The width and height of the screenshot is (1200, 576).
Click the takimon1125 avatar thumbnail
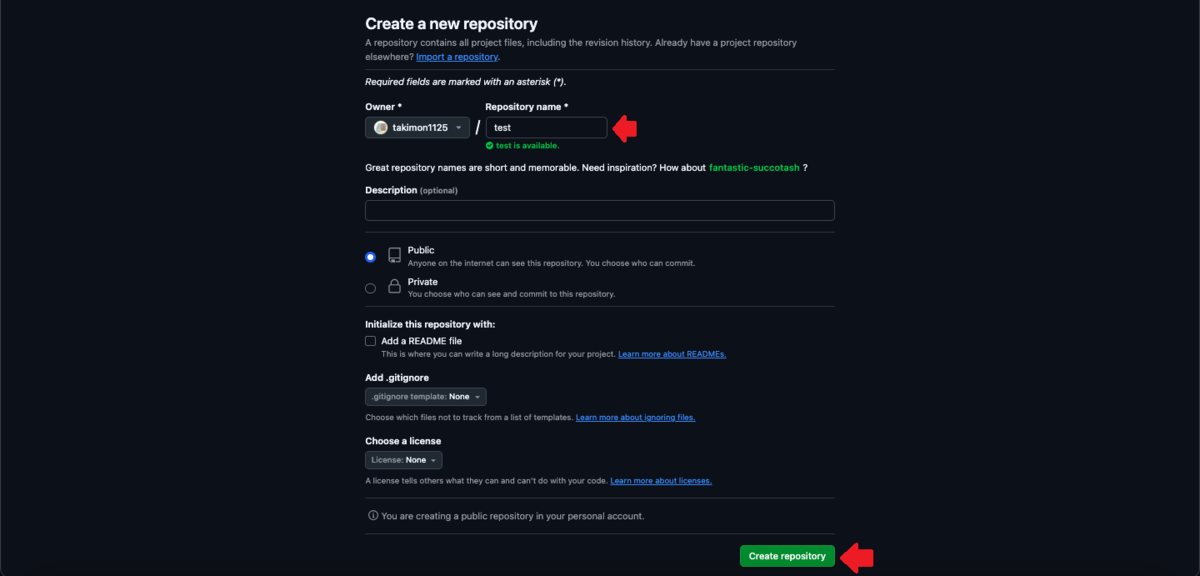coord(381,127)
